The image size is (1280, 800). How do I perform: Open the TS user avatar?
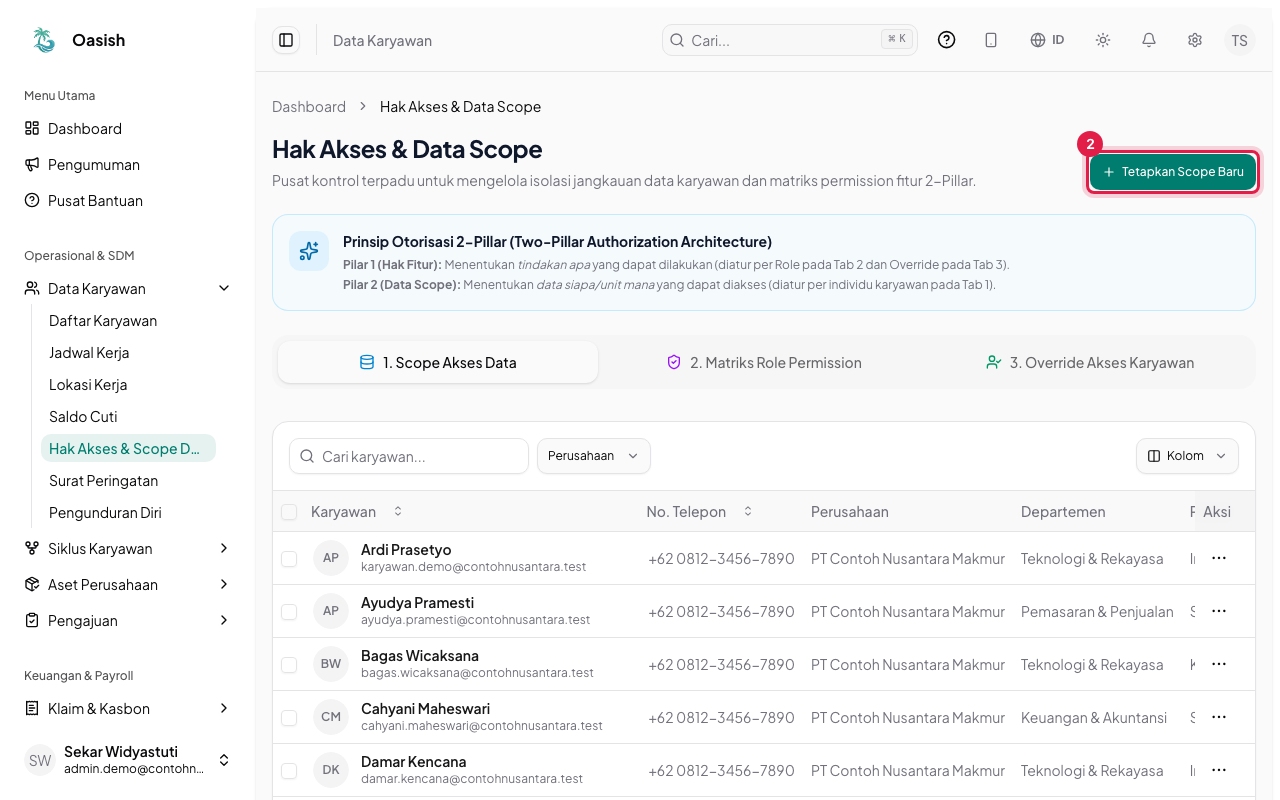1240,40
